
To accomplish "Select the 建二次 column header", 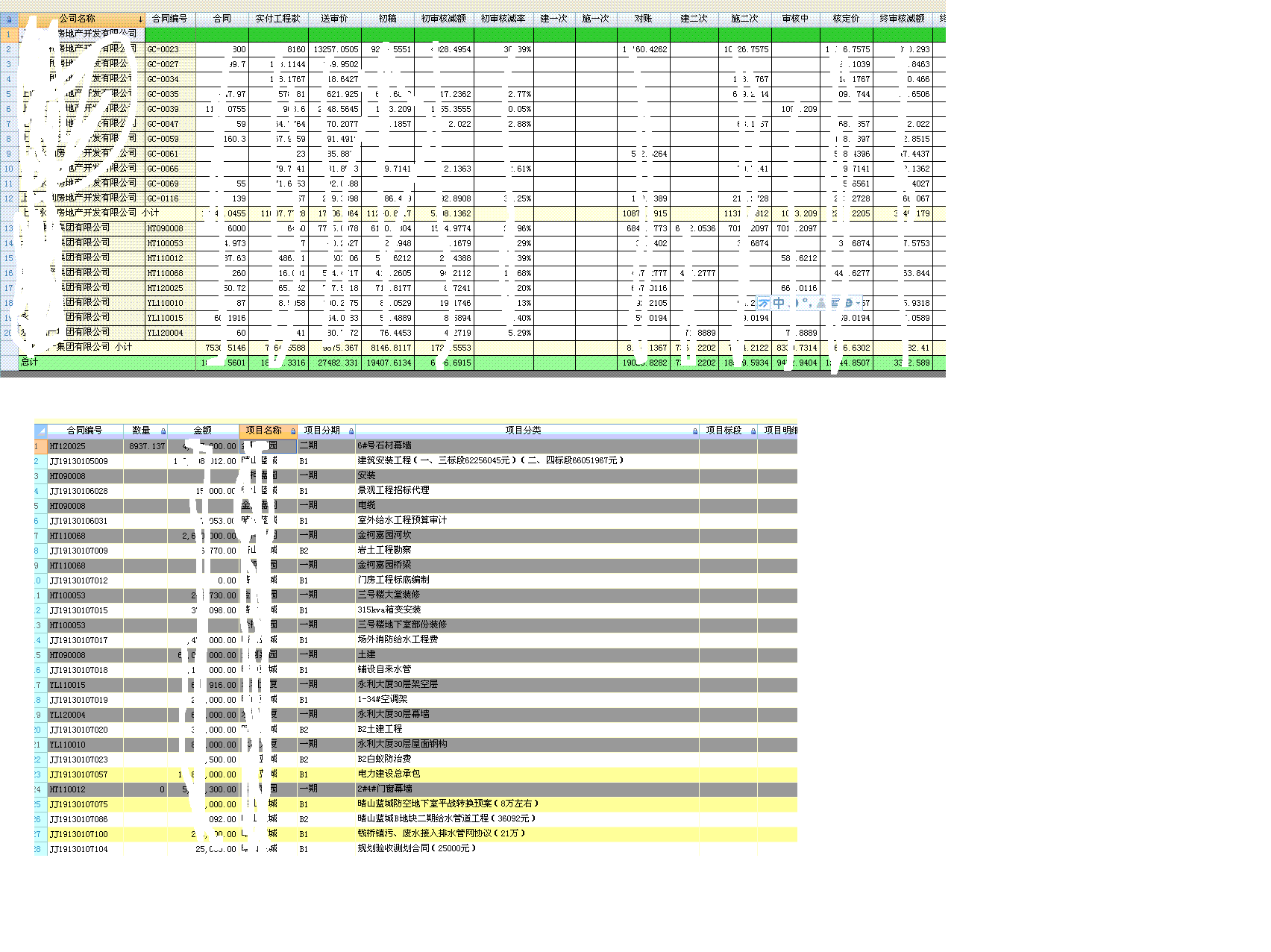I will (x=694, y=19).
